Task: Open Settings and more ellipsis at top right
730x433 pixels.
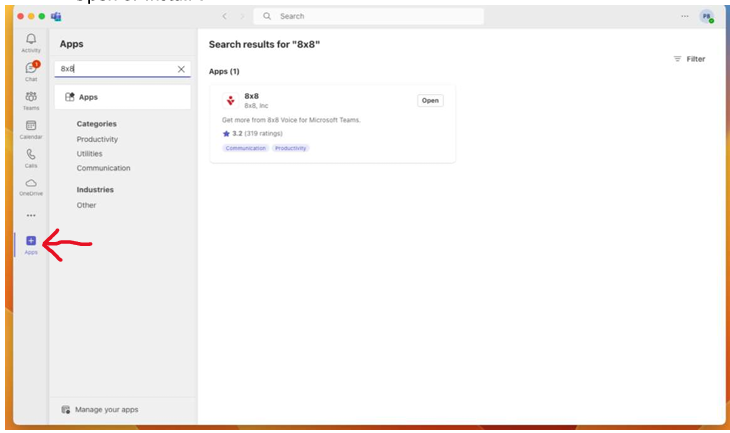Action: coord(684,16)
